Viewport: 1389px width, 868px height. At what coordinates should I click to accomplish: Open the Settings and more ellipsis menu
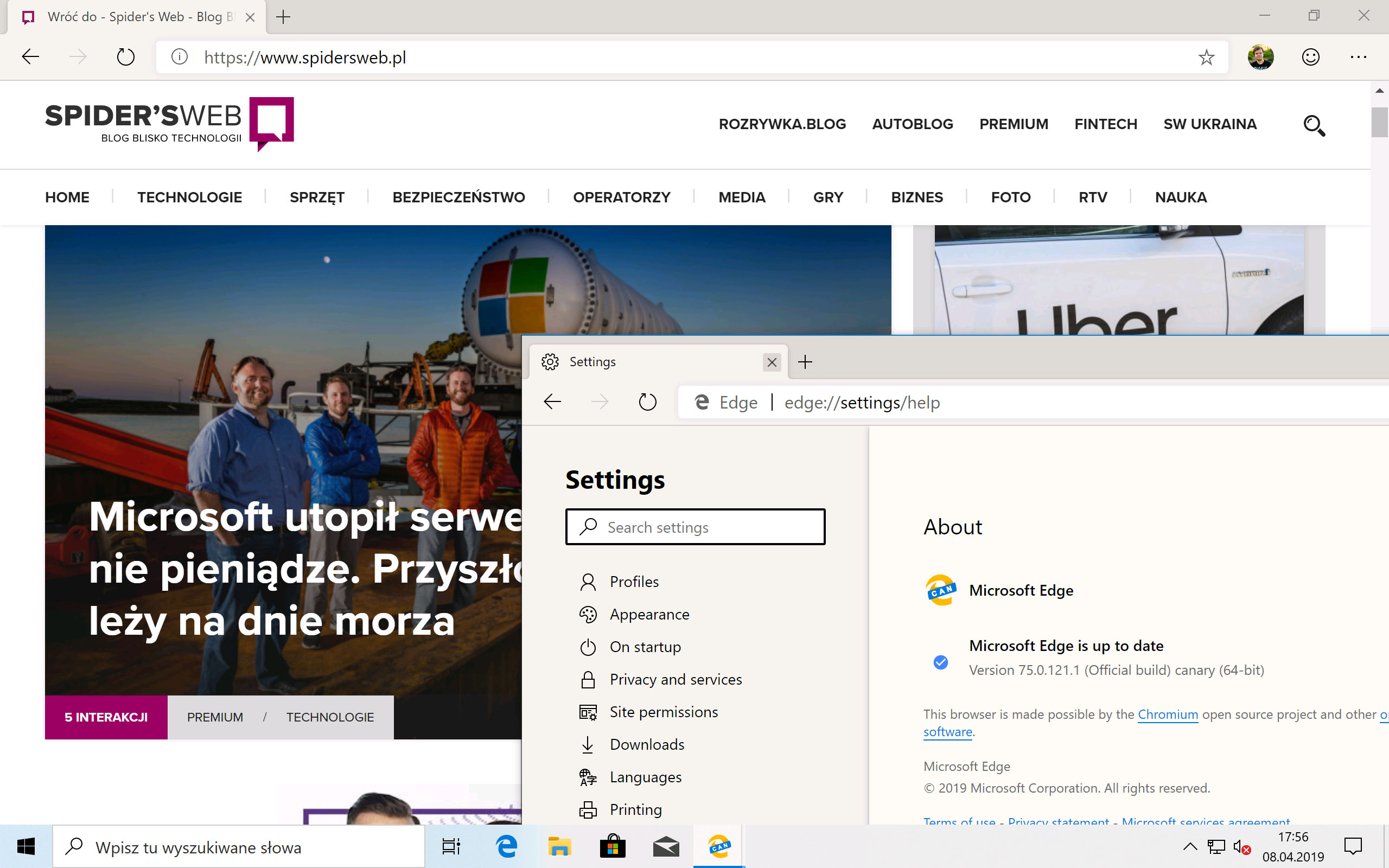coord(1358,57)
